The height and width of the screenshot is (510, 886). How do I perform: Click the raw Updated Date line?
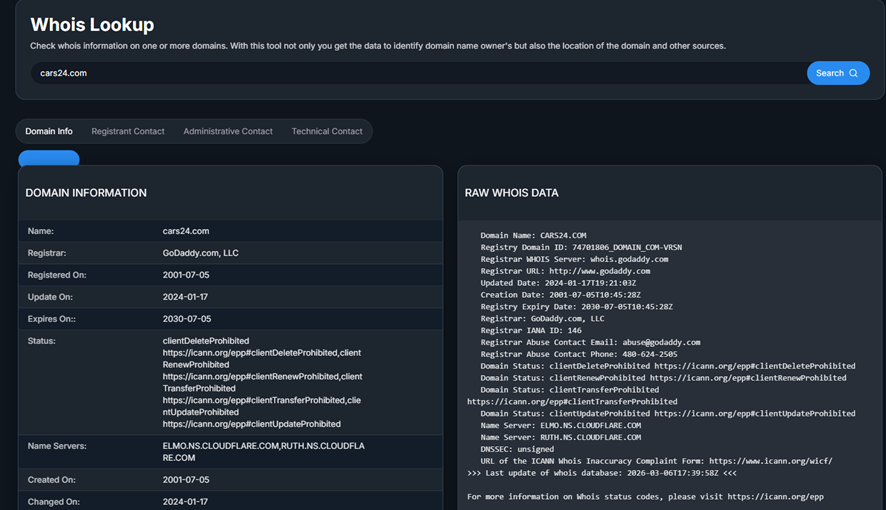pyautogui.click(x=558, y=283)
